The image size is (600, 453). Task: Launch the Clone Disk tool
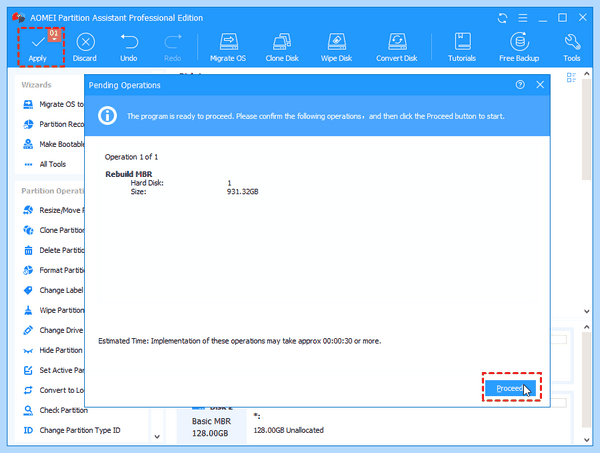[x=282, y=48]
